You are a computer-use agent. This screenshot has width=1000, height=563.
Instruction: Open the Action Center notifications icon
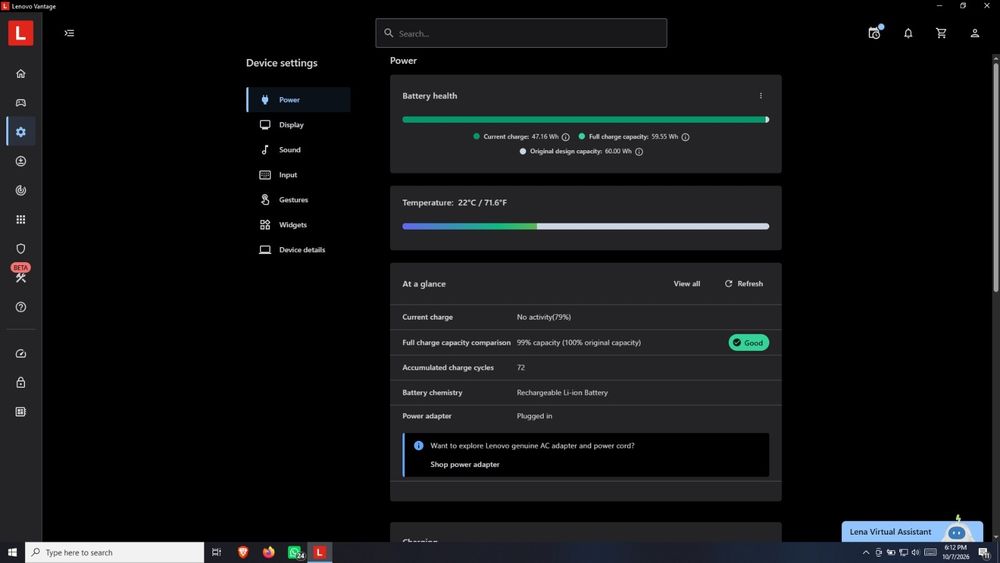pos(985,553)
